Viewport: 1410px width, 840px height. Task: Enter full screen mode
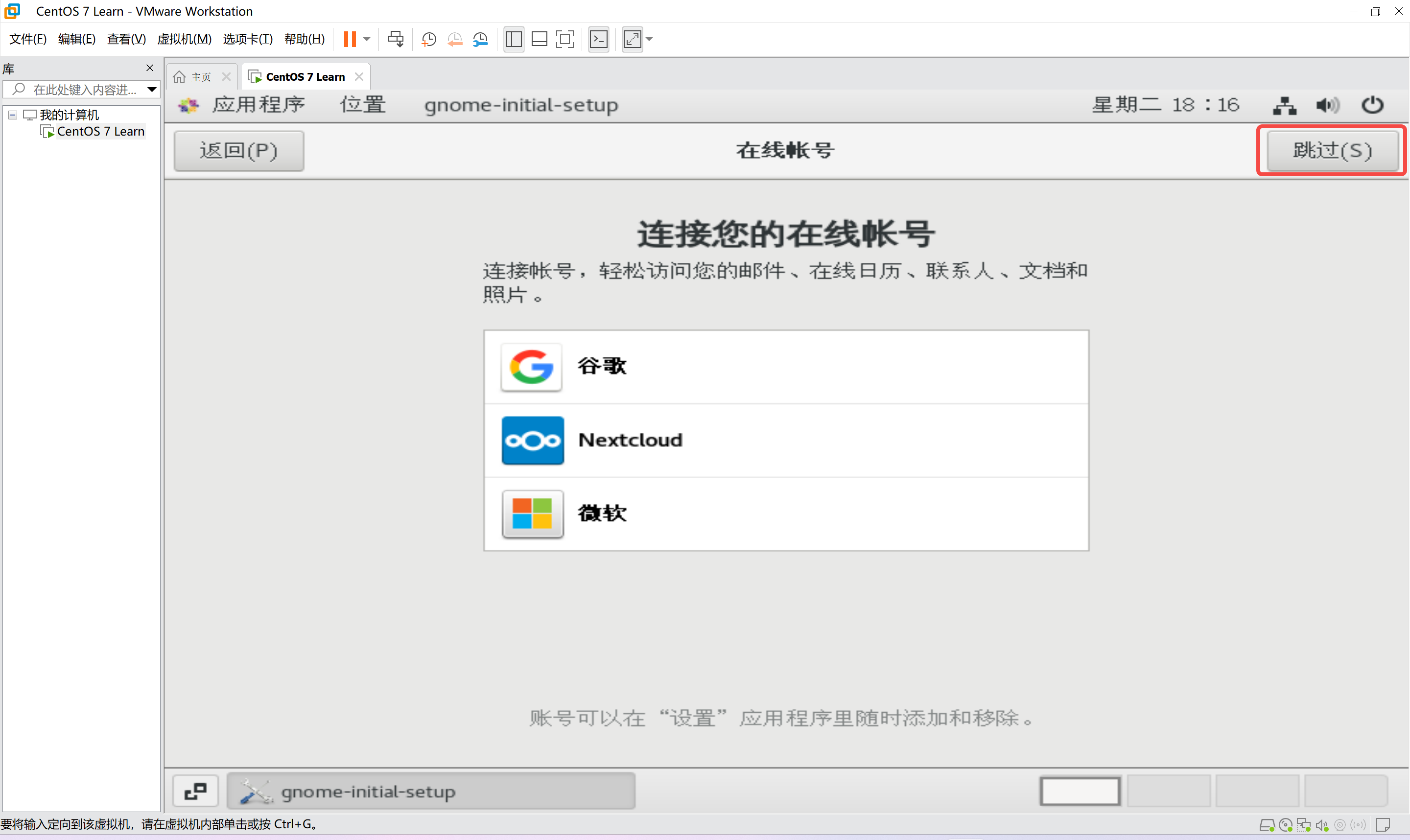tap(565, 39)
